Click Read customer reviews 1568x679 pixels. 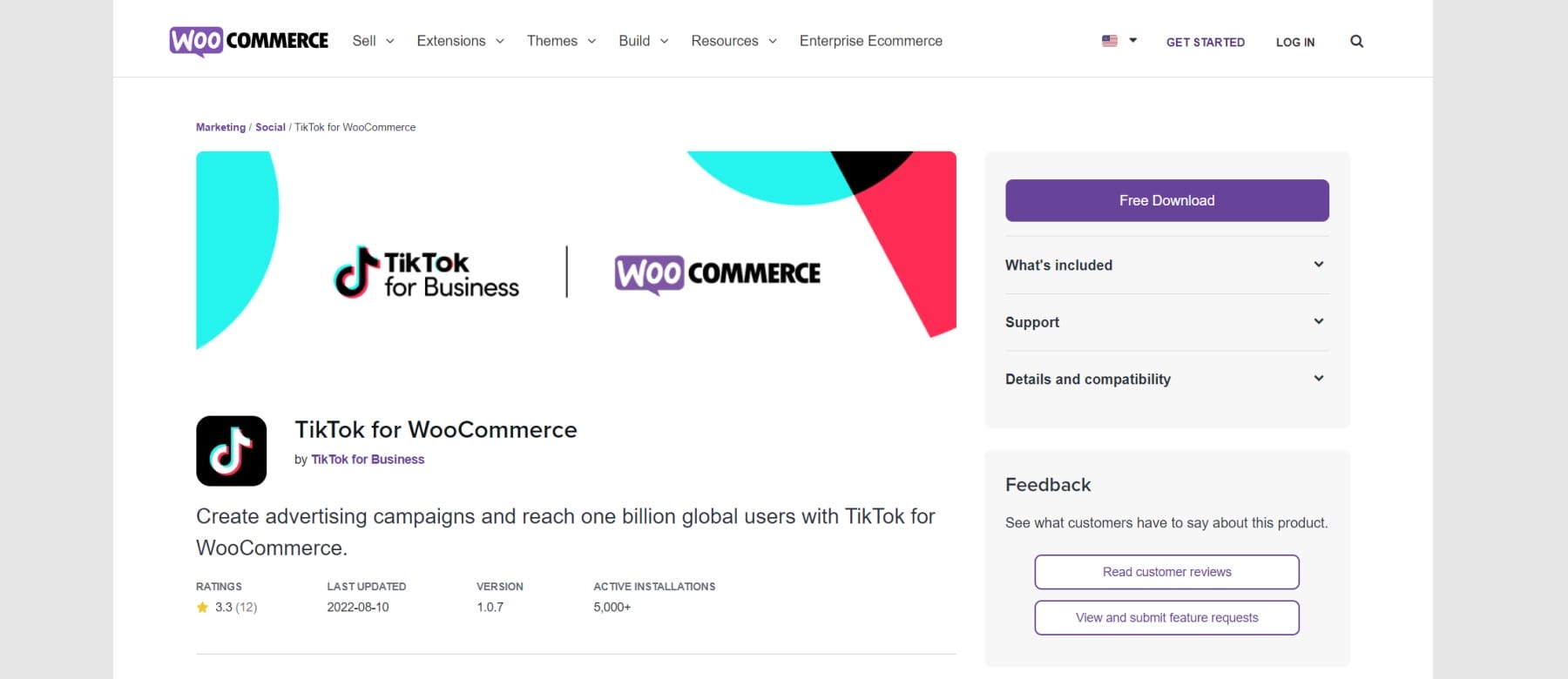point(1166,572)
